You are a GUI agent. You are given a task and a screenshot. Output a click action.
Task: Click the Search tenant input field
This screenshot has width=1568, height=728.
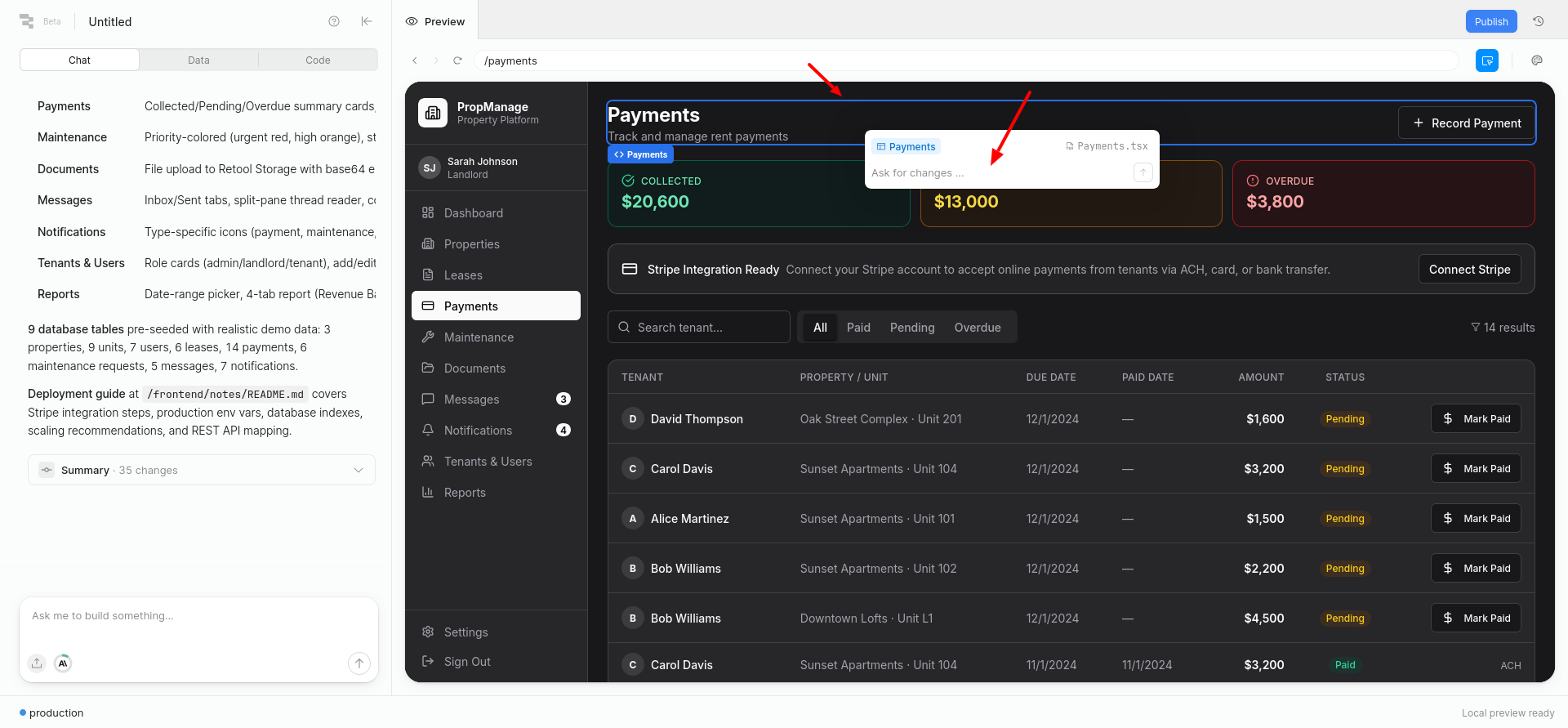[x=699, y=327]
